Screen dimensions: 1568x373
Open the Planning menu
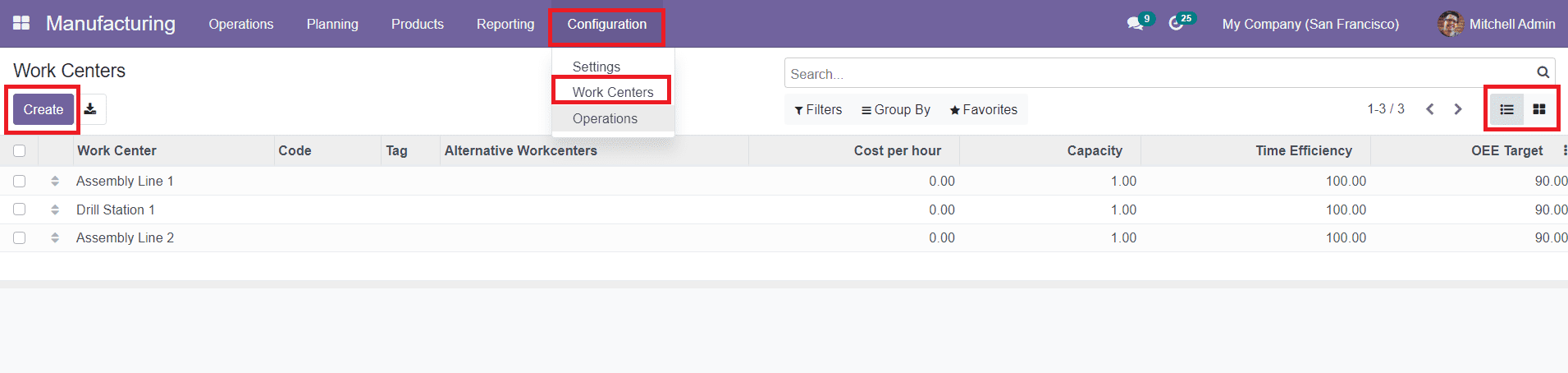click(332, 24)
